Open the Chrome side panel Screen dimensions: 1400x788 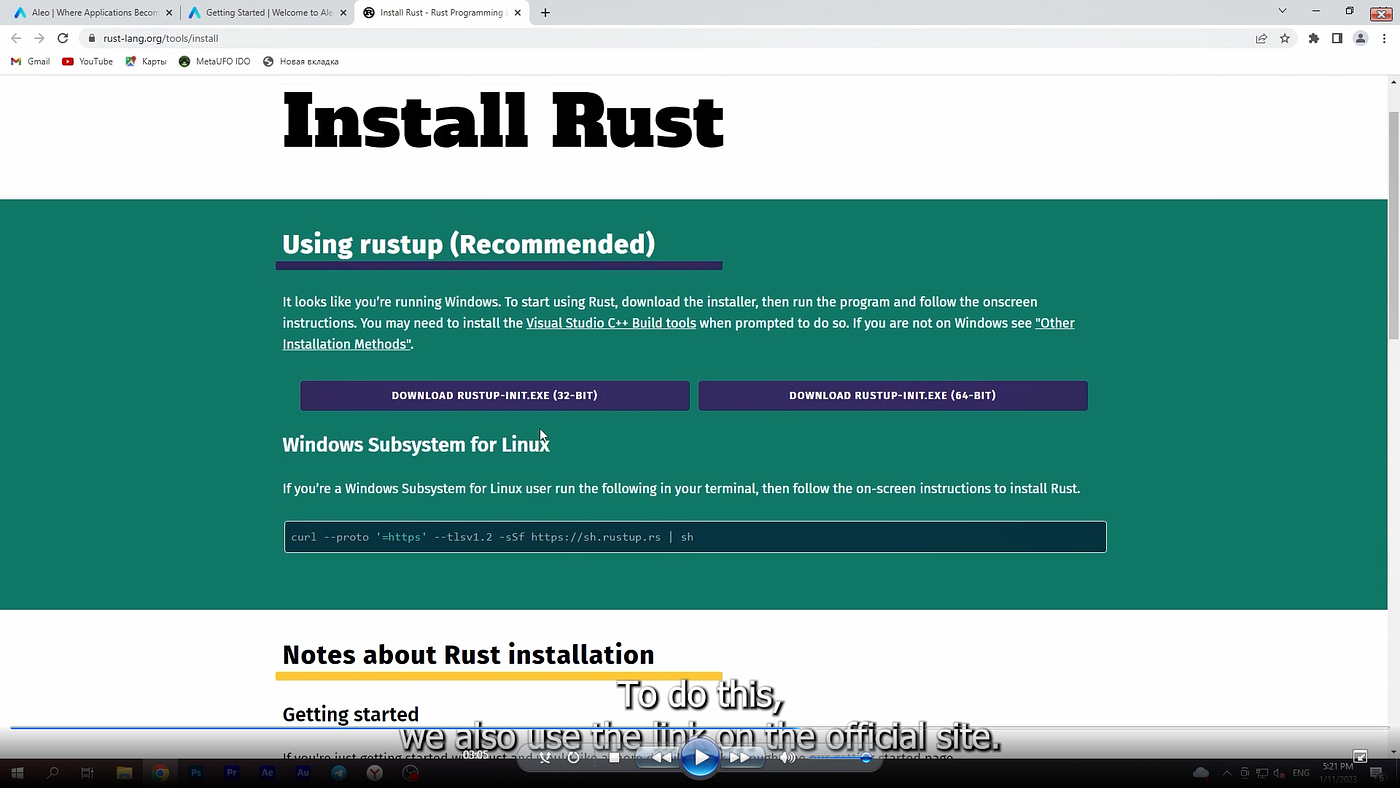1337,38
